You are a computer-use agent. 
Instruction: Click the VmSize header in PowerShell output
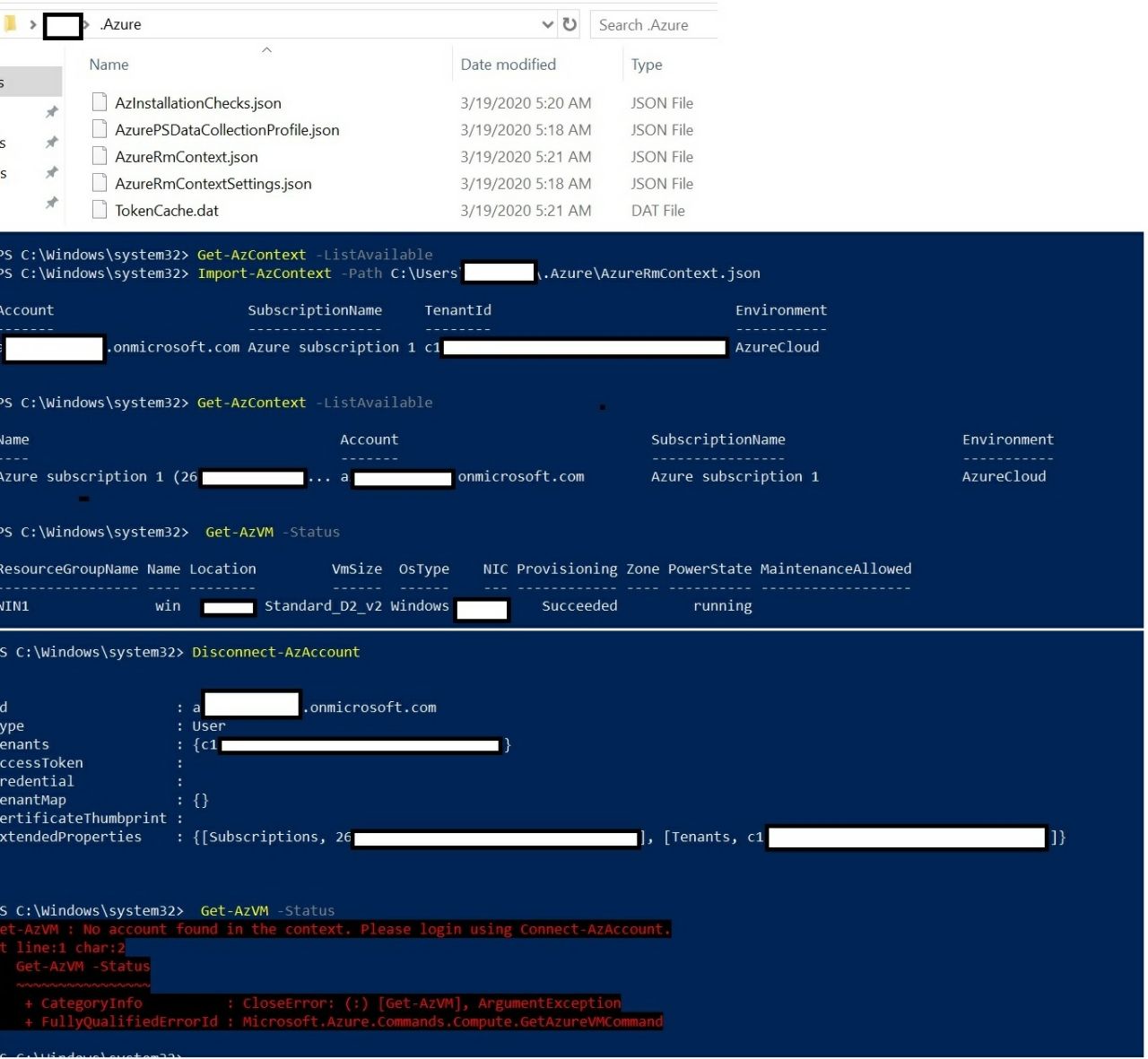(x=357, y=569)
